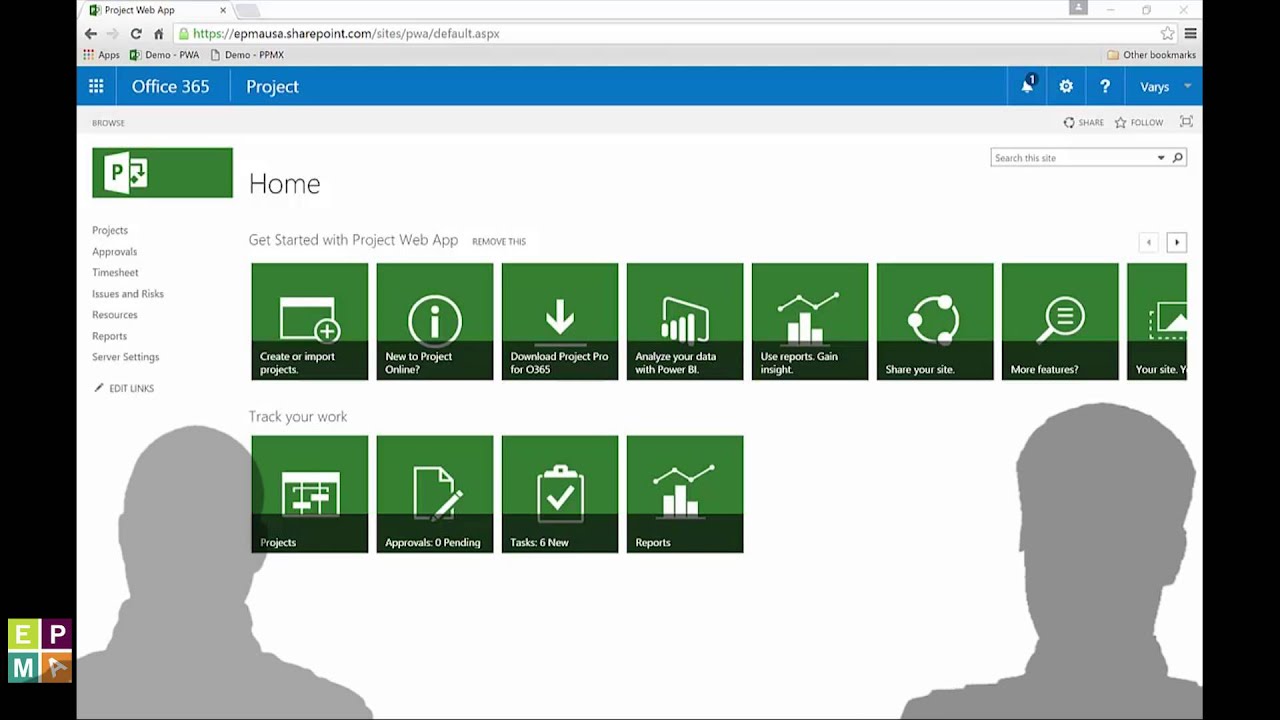Open Server Settings link

coord(126,357)
